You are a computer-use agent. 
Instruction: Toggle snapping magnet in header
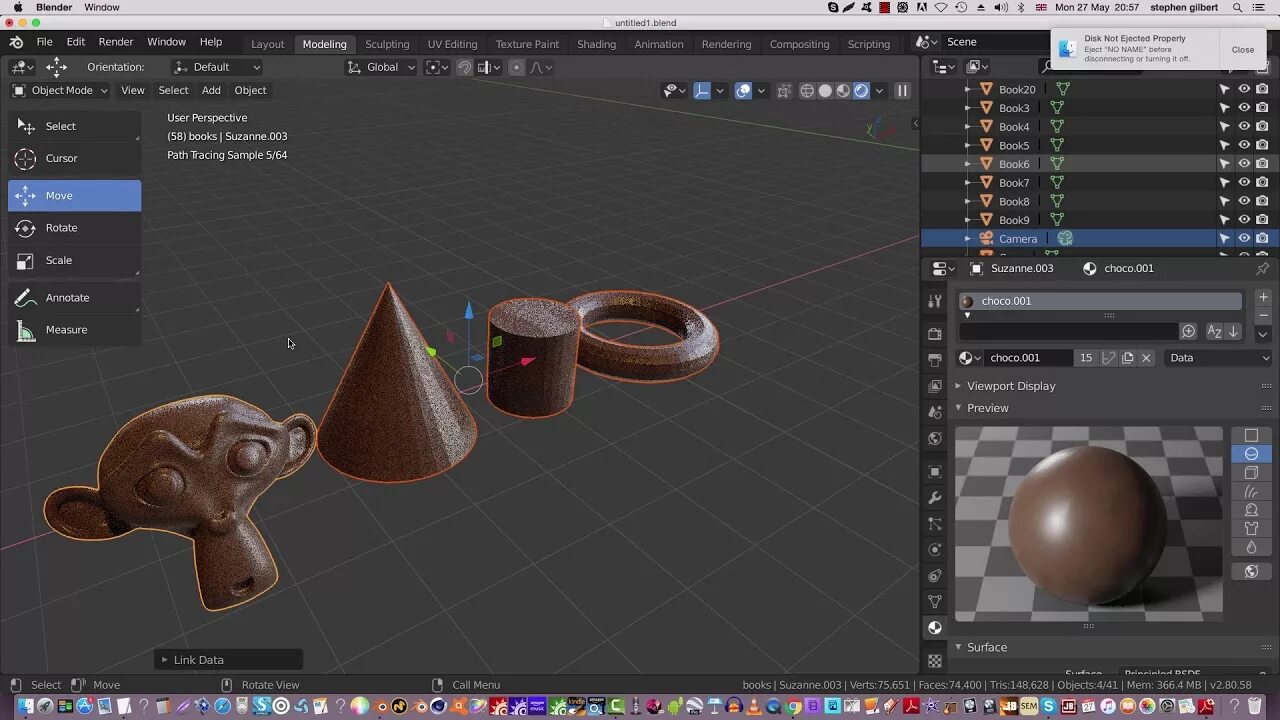(x=464, y=67)
